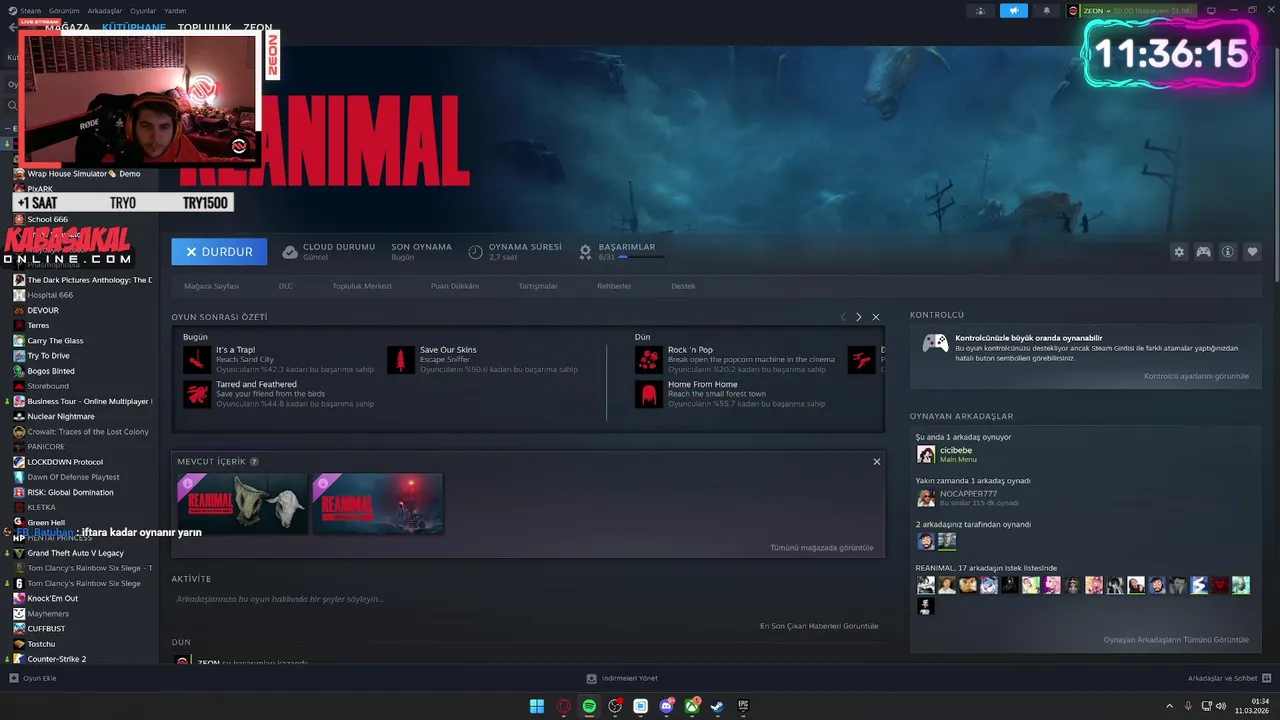Click the BAŞARIMLAR achievements progress bar
Image resolution: width=1280 pixels, height=720 pixels.
(x=641, y=257)
